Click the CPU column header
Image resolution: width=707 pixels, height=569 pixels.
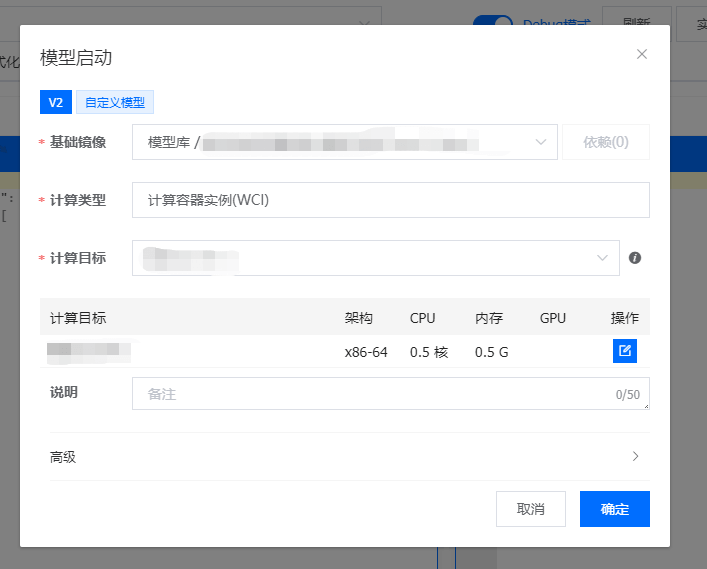tap(422, 318)
